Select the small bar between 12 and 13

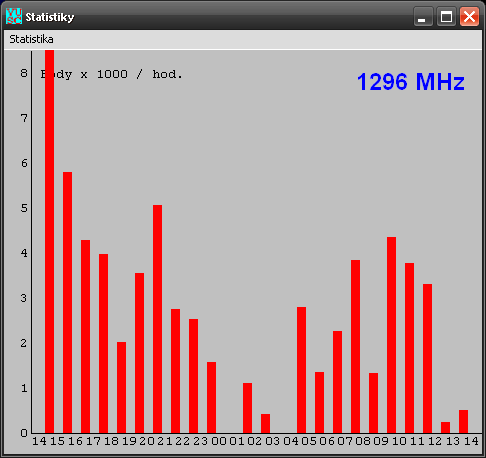click(445, 428)
